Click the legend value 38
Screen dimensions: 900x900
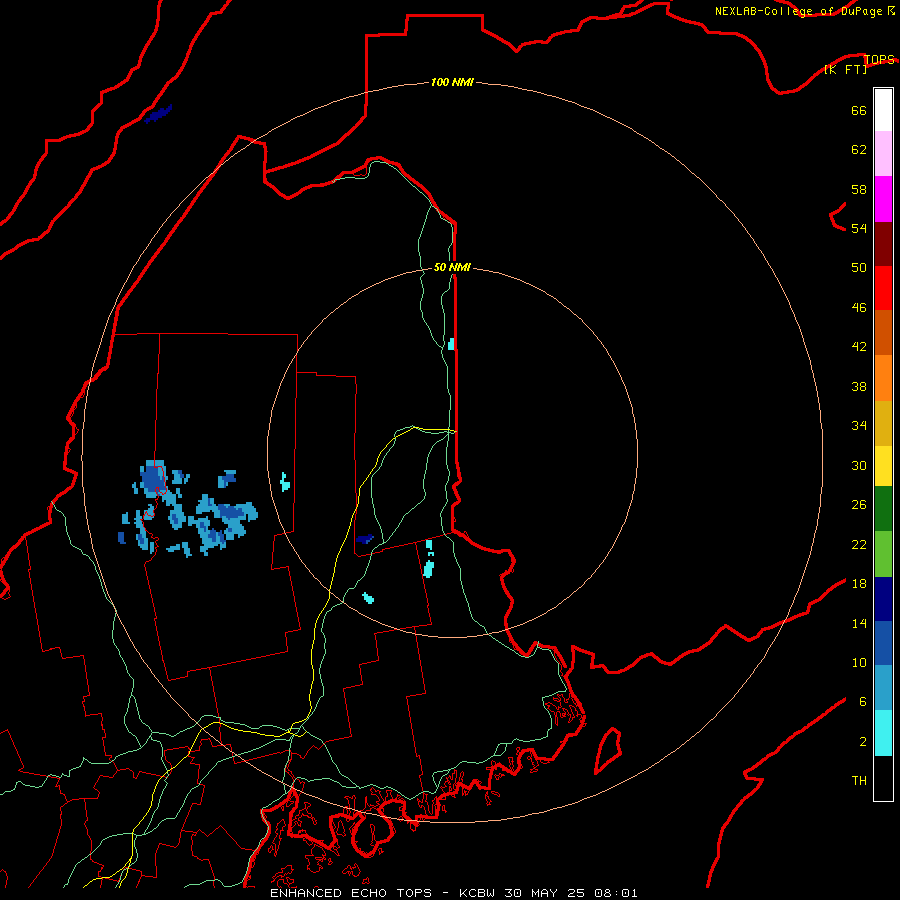(859, 386)
